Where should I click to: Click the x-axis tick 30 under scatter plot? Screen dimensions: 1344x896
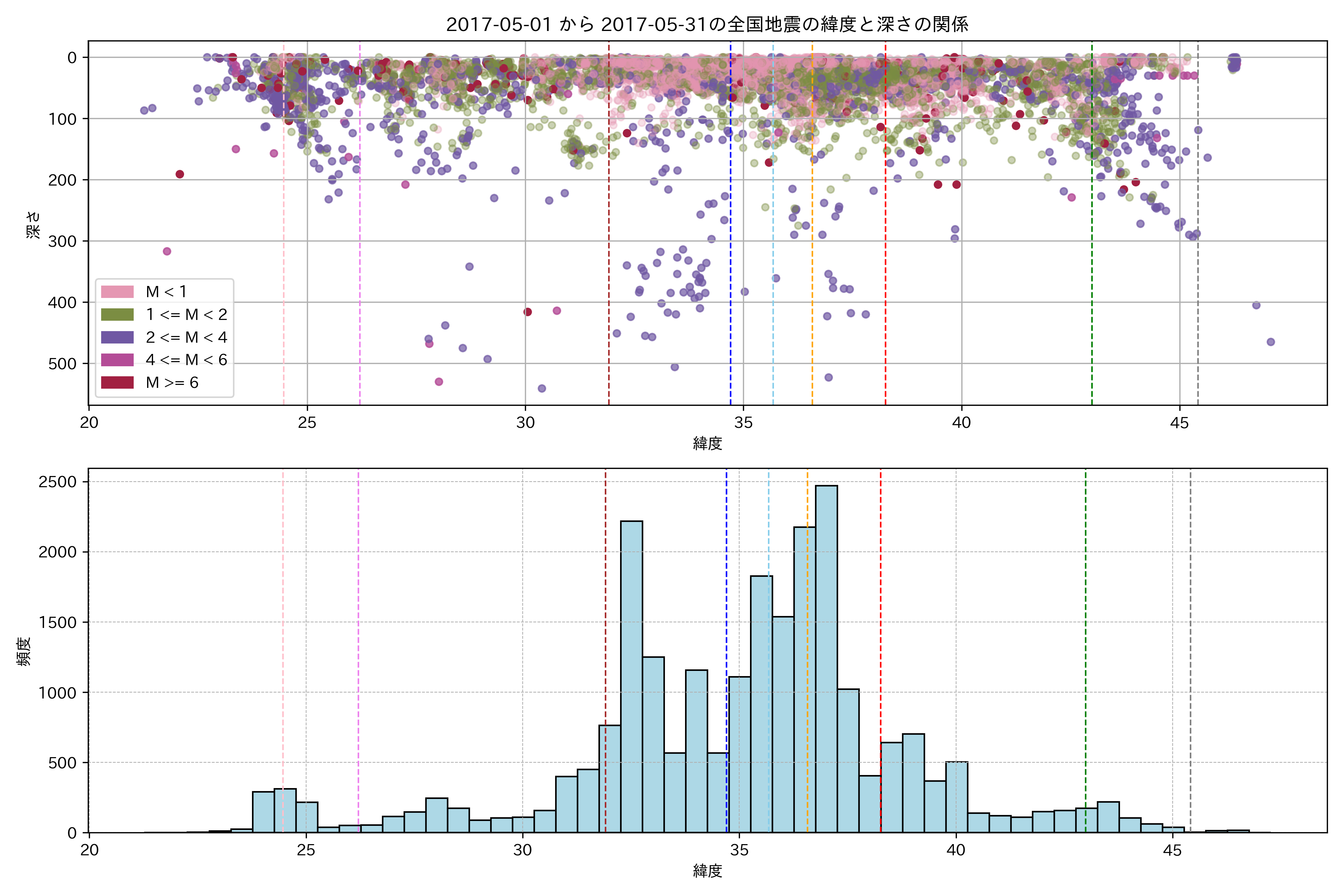tap(525, 423)
